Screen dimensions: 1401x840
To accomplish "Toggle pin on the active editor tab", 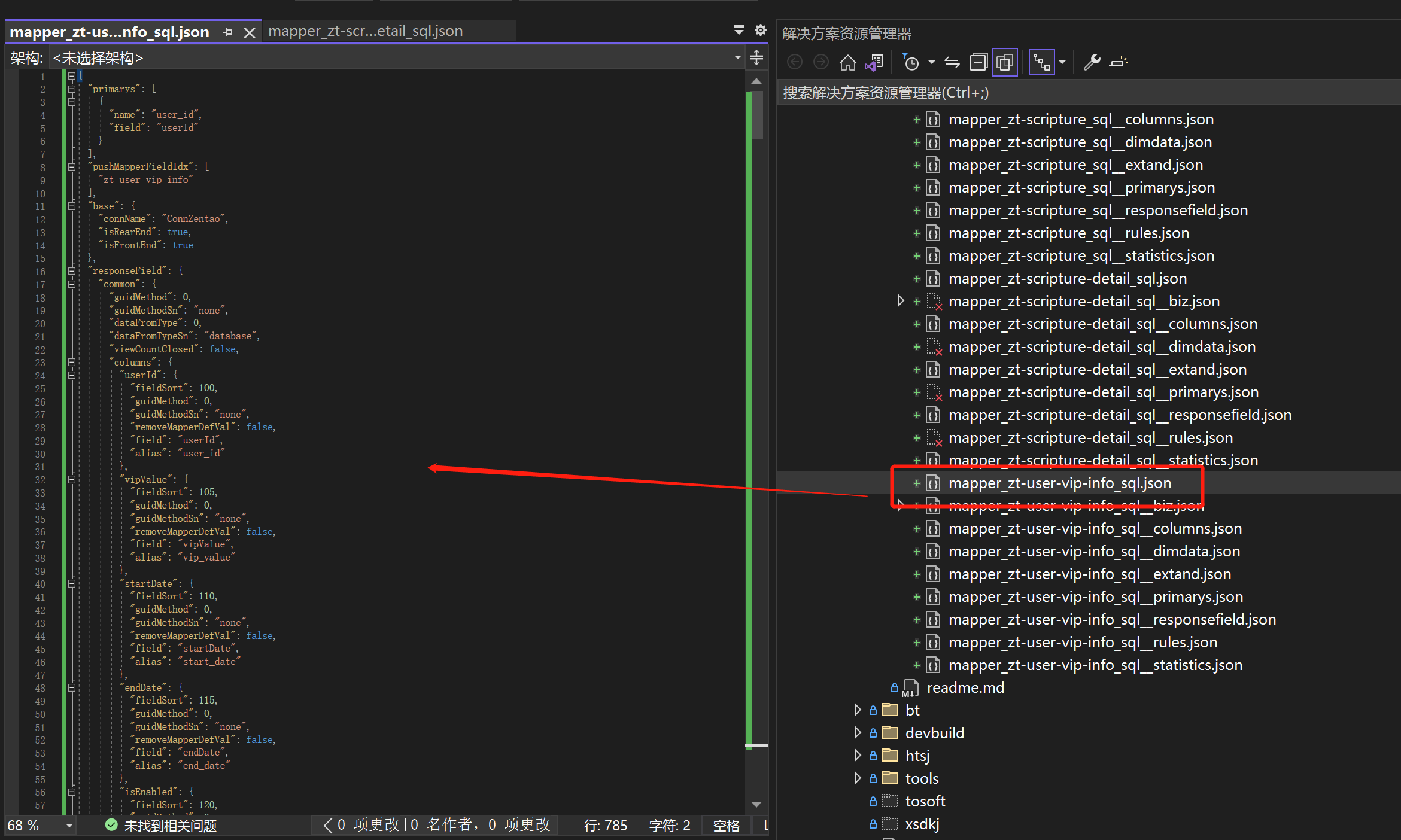I will point(227,32).
